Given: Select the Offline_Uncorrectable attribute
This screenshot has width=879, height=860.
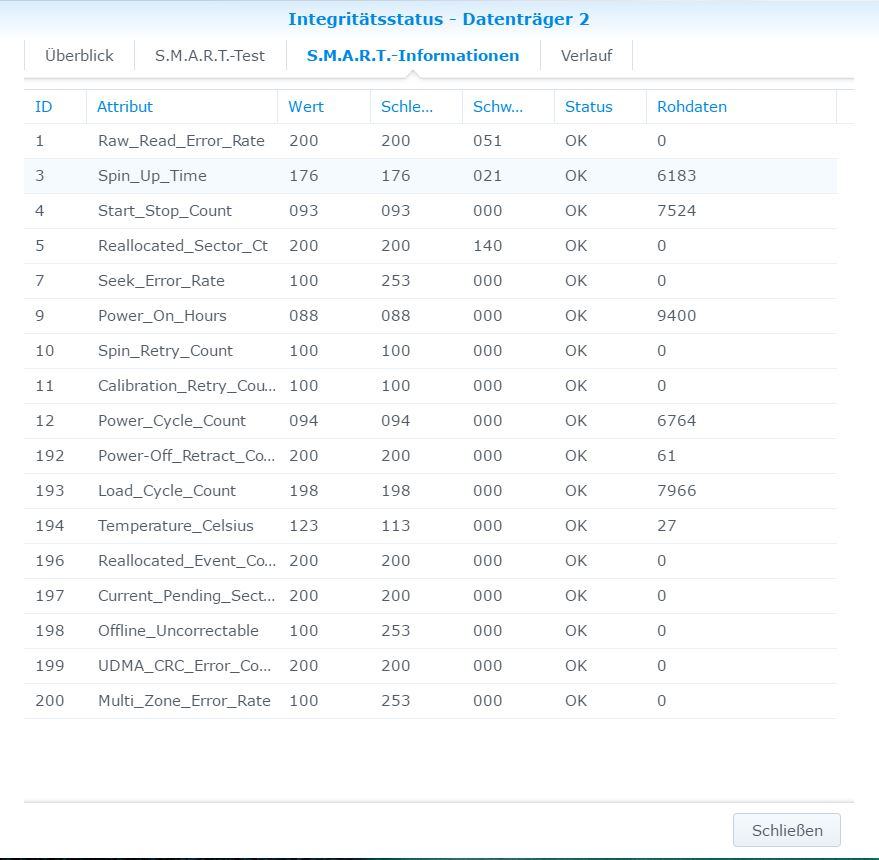Looking at the screenshot, I should click(178, 631).
